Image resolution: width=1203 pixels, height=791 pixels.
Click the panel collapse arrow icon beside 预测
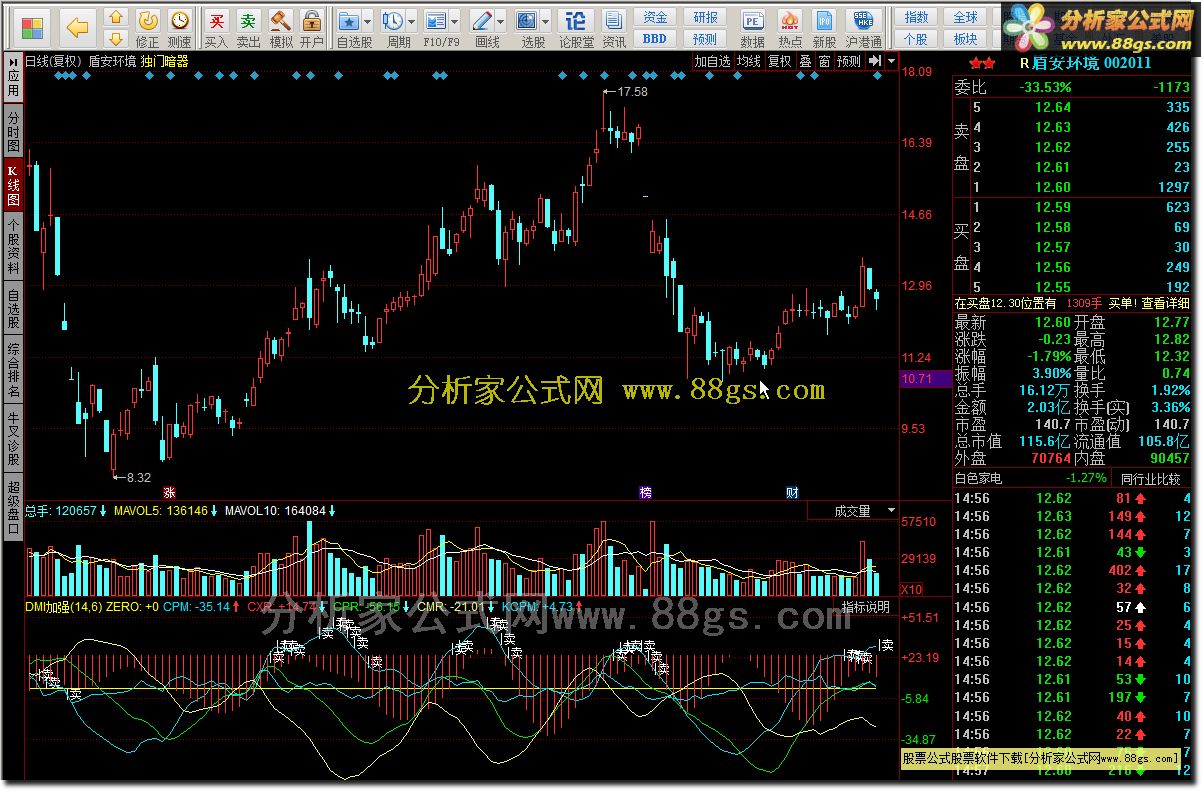(x=875, y=61)
